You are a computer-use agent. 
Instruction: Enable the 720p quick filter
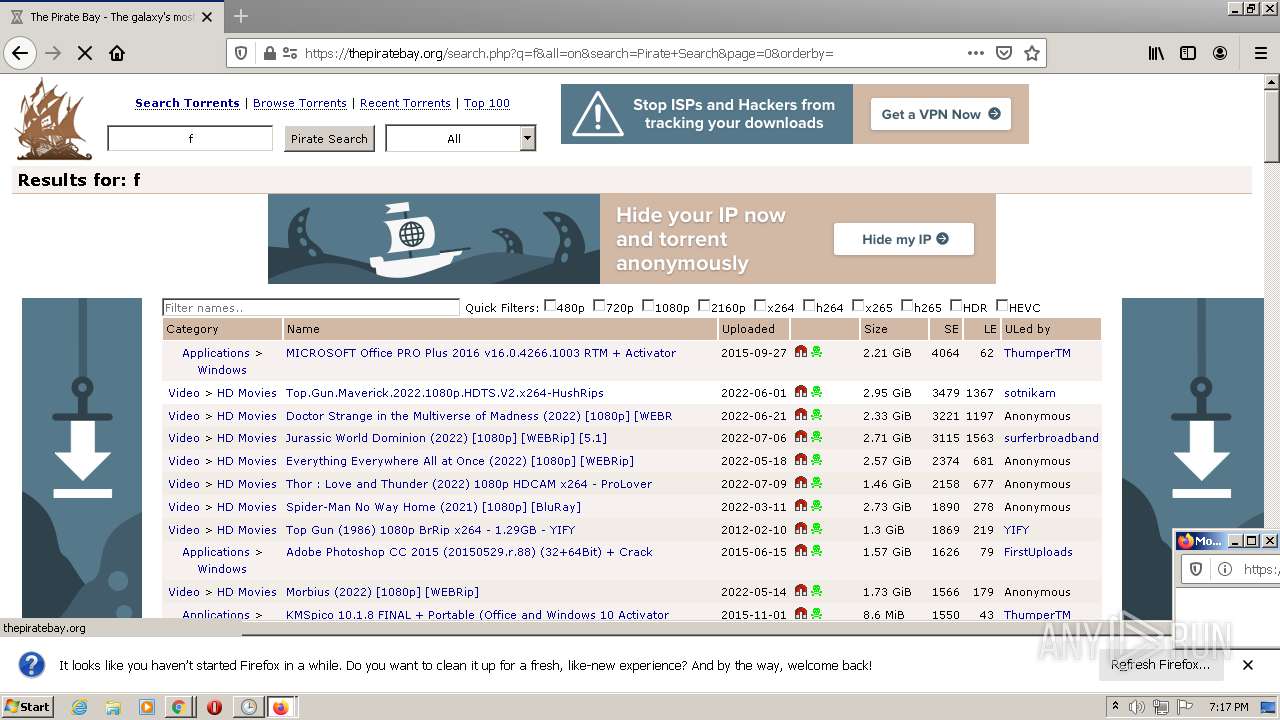(x=599, y=306)
